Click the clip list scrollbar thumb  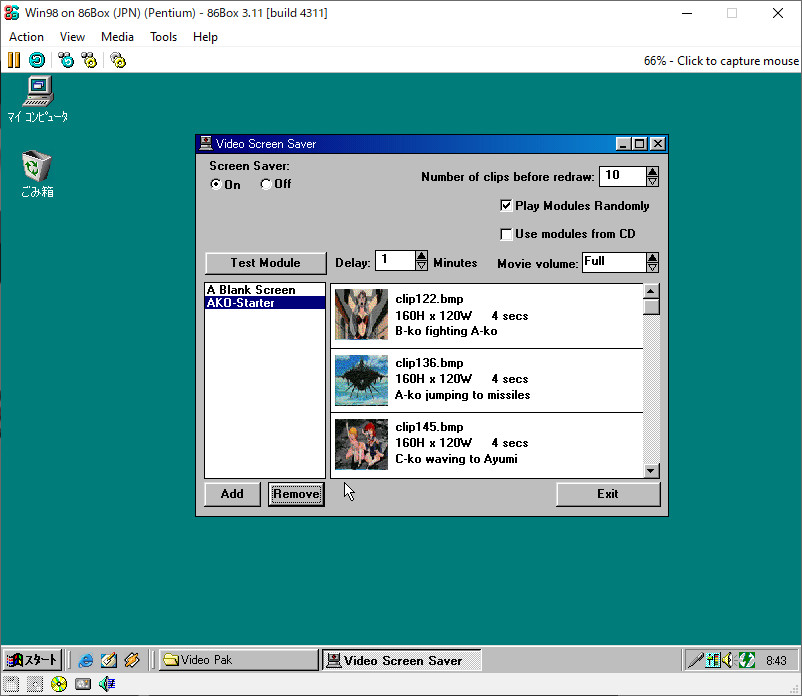coord(651,307)
